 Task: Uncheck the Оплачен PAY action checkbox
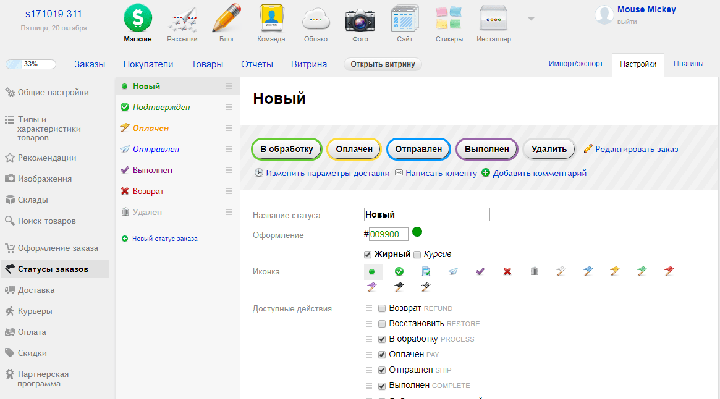click(x=382, y=355)
